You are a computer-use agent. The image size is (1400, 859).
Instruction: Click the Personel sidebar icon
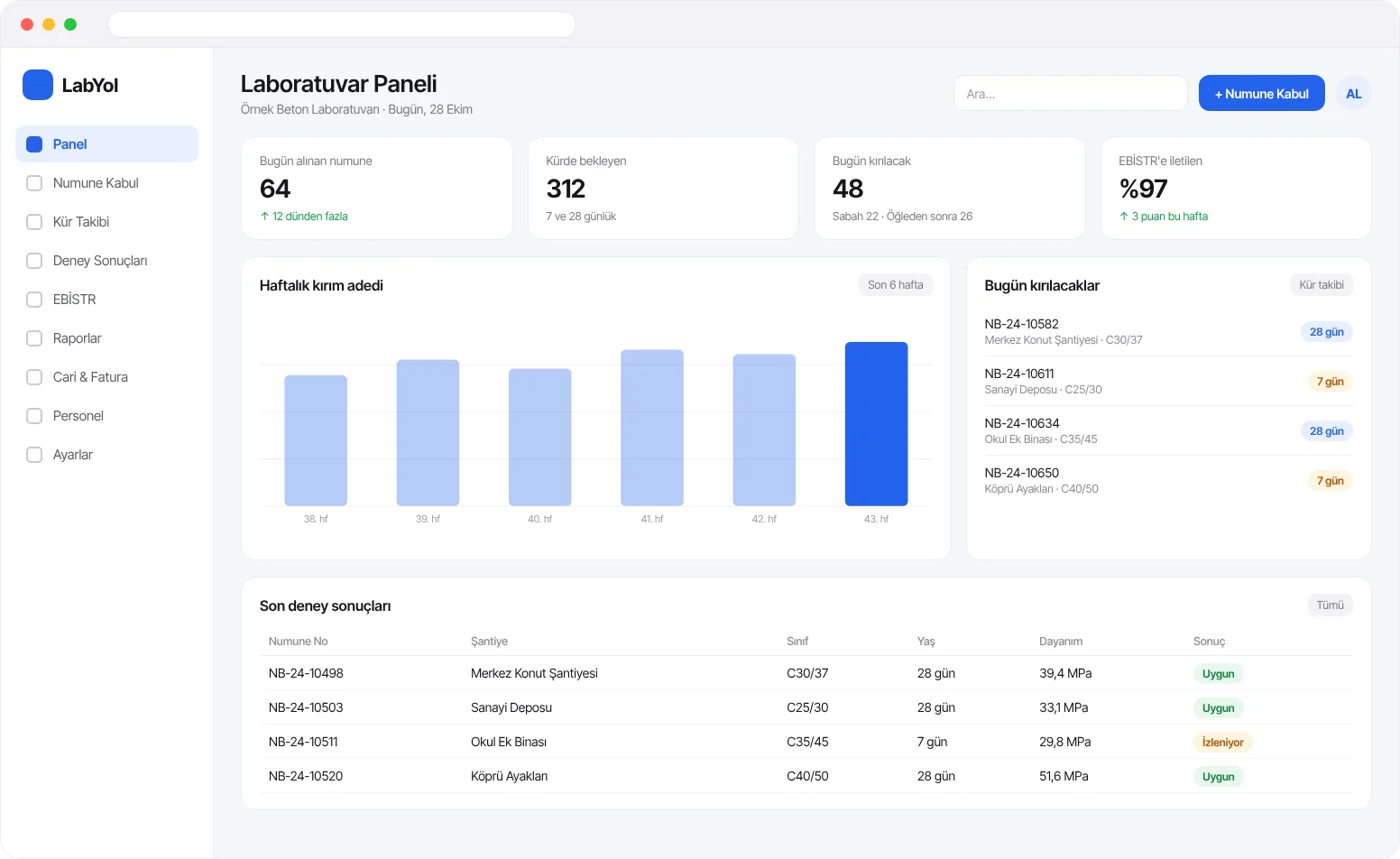(34, 416)
